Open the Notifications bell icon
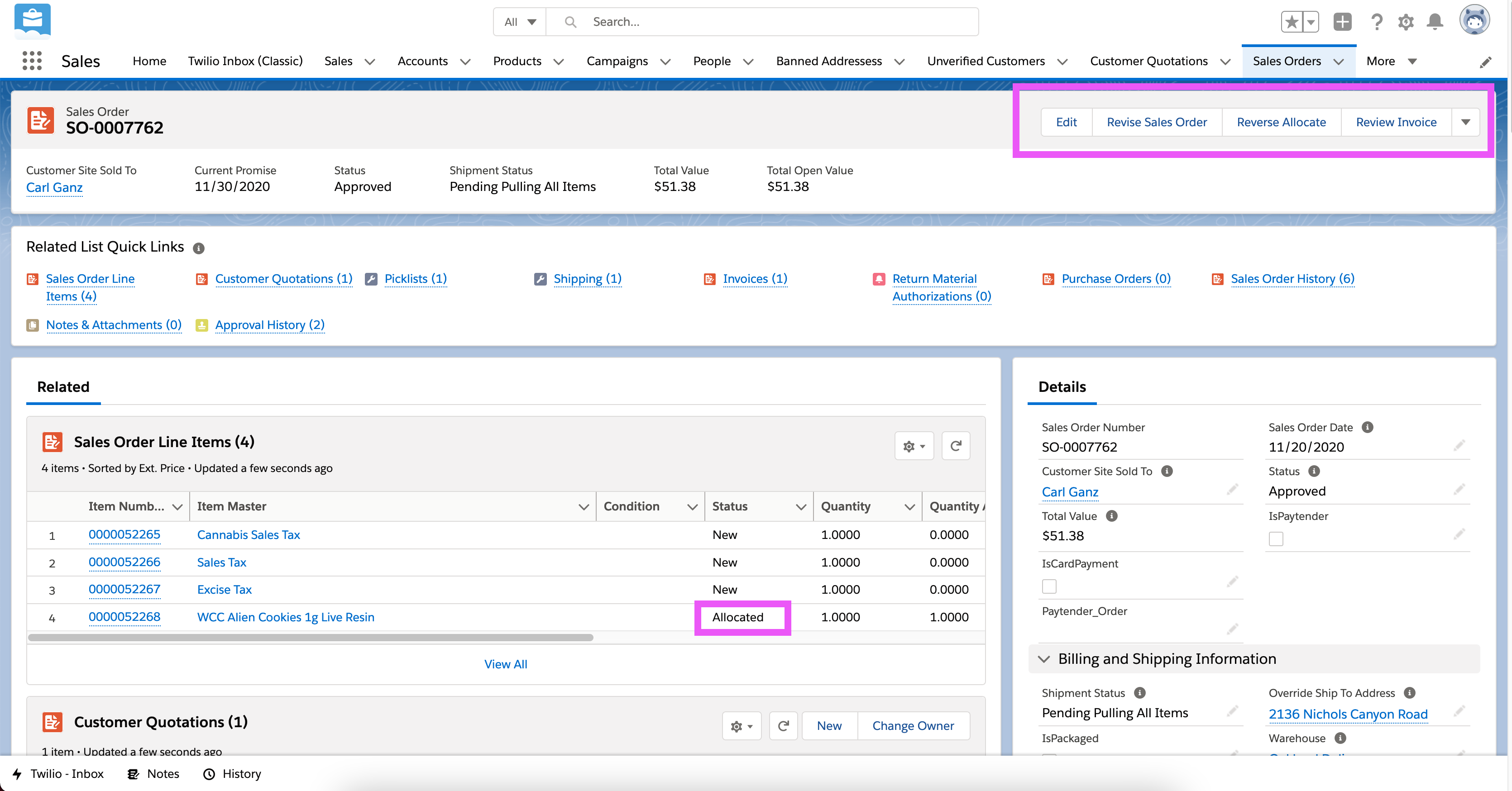 1435,22
